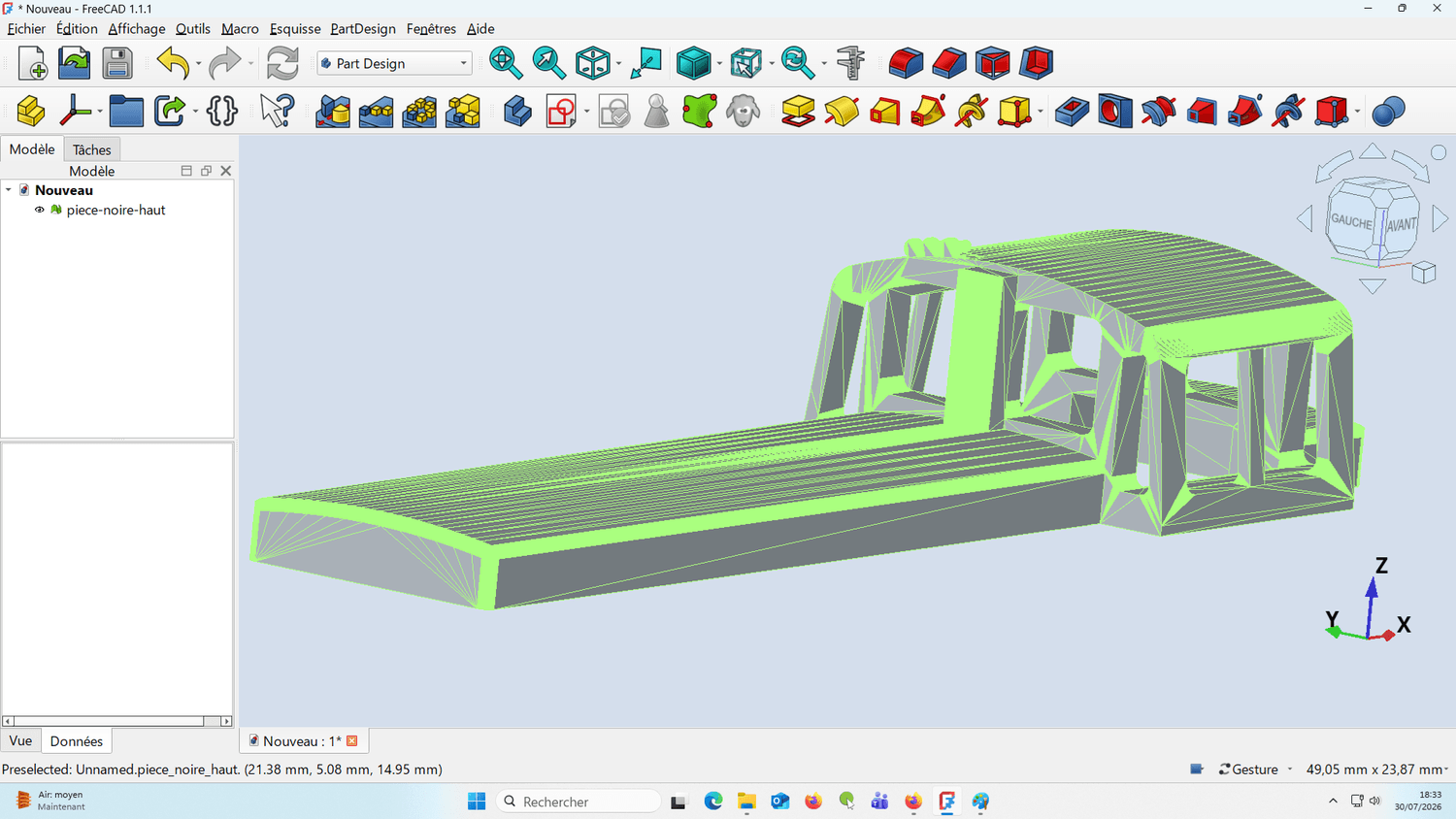This screenshot has width=1456, height=819.
Task: Expand the datum axis tool dropdown arrow
Action: click(100, 113)
